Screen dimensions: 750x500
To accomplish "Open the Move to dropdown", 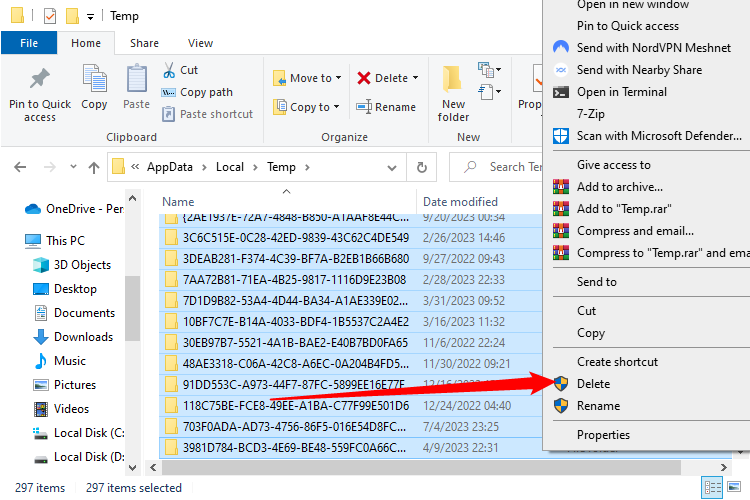I will tap(338, 78).
